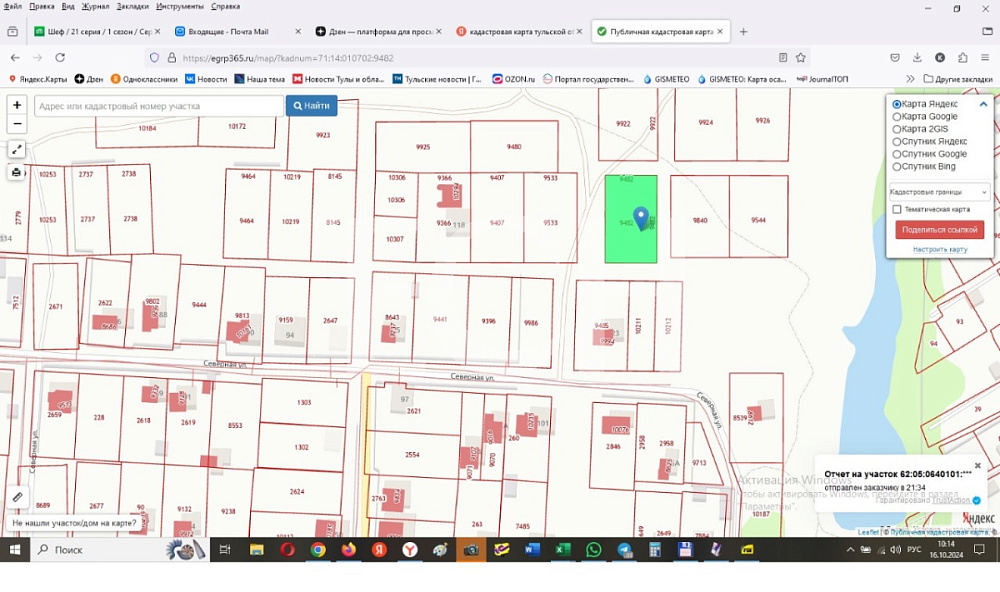
Task: Bookmark the page with the star icon
Action: [x=800, y=57]
